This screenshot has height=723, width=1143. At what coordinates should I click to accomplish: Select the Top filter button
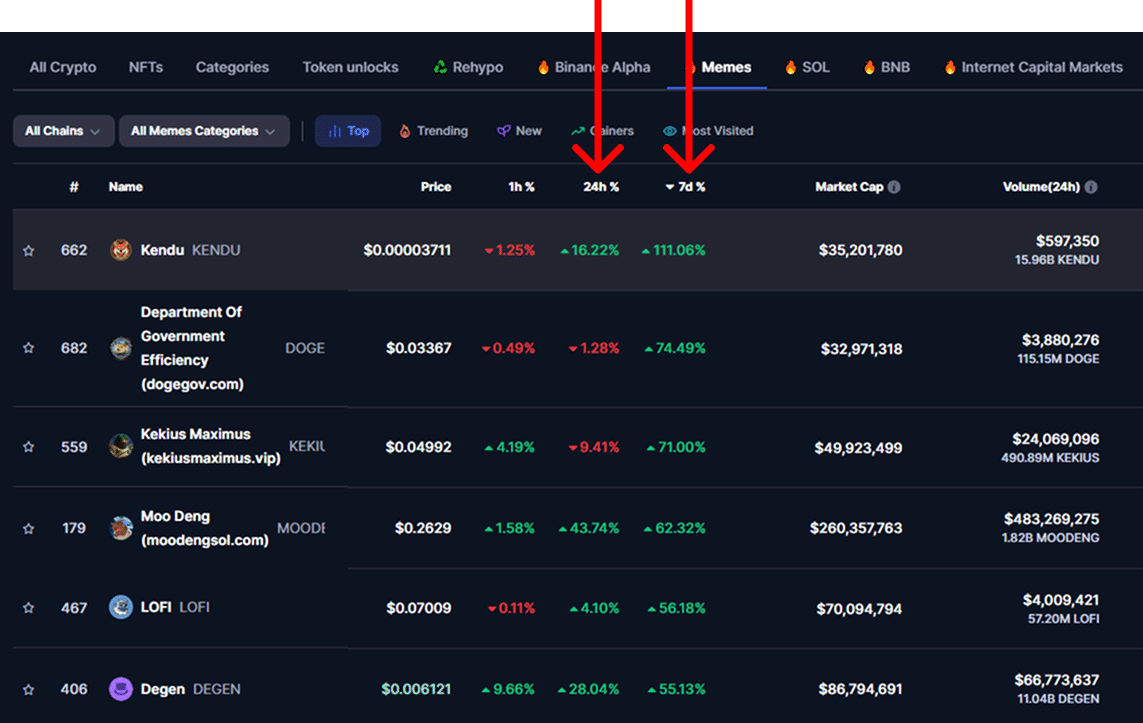coord(348,131)
